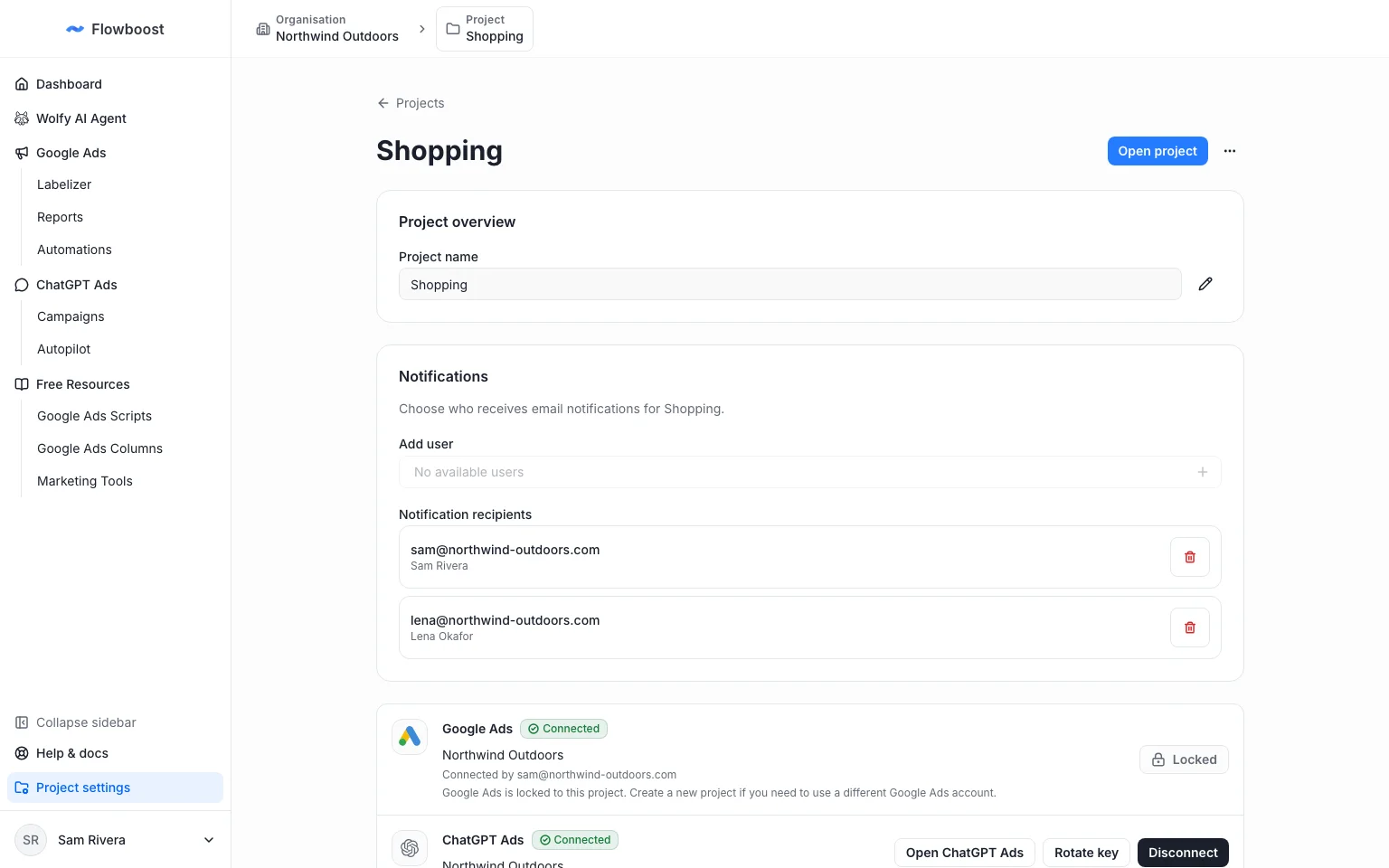The width and height of the screenshot is (1389, 868).
Task: Click the Rotate key button
Action: click(x=1086, y=853)
